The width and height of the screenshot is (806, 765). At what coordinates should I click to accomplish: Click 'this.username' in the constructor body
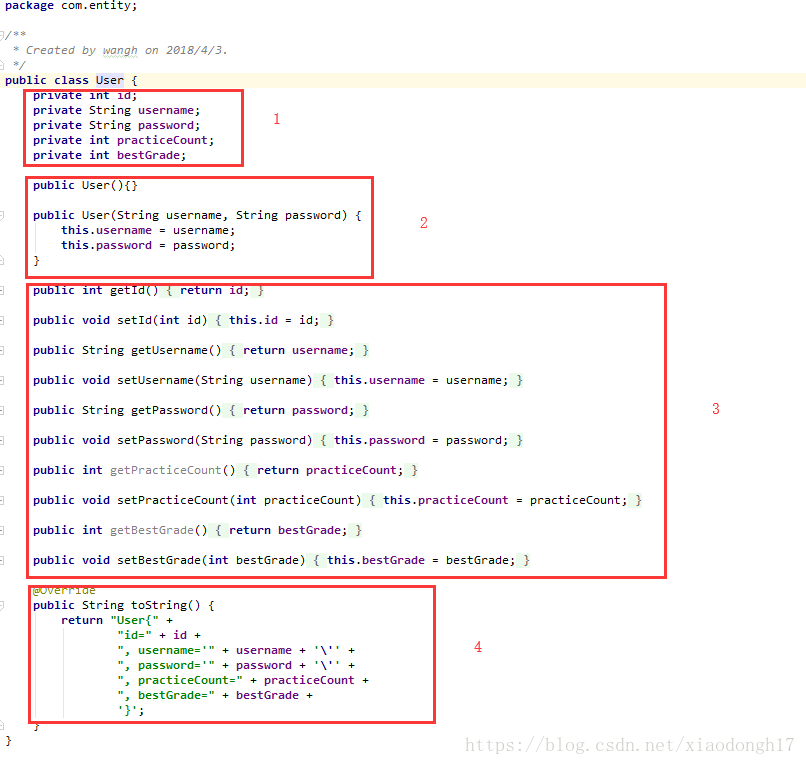click(x=106, y=230)
